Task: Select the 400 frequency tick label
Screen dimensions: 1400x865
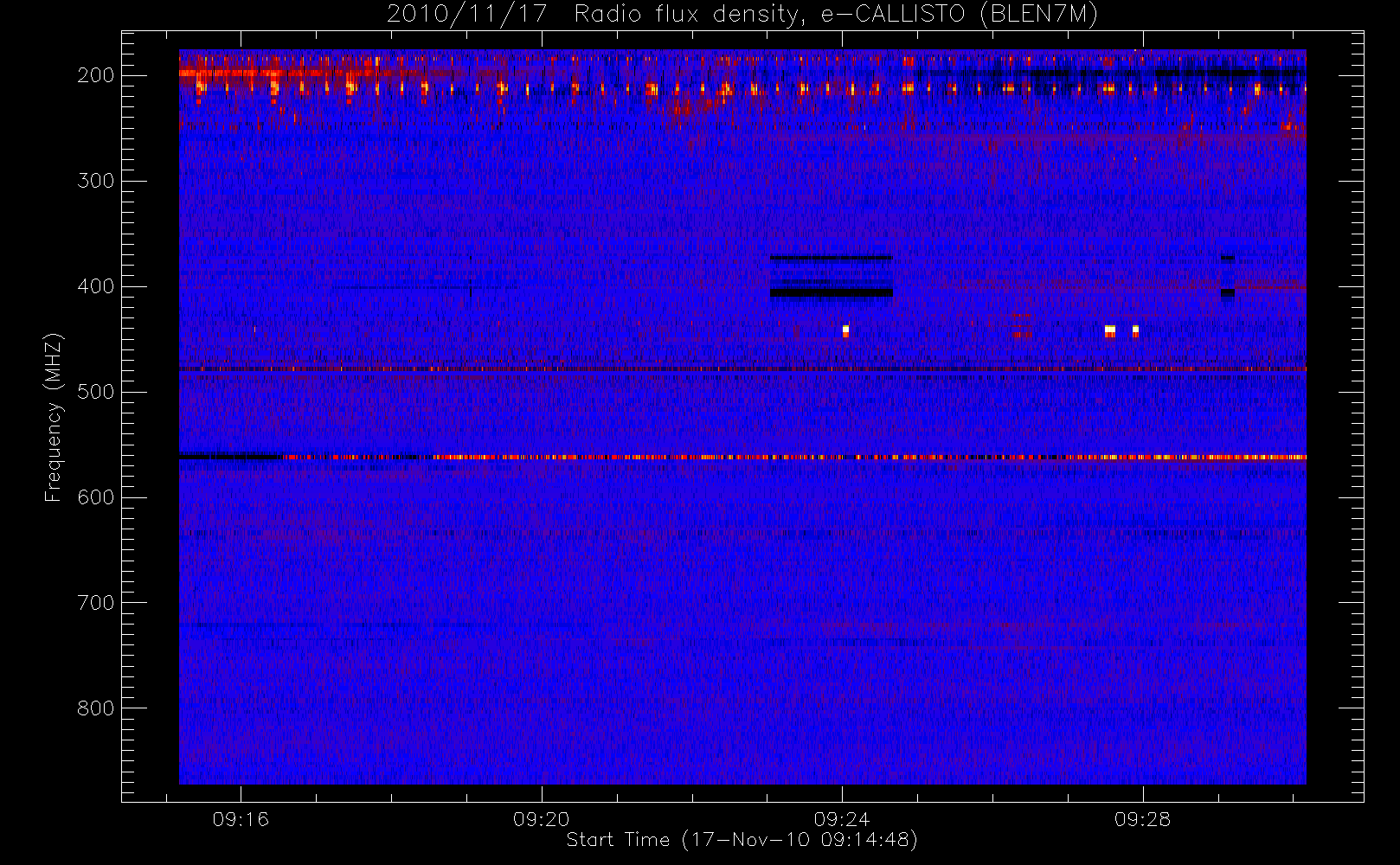Action: click(x=95, y=286)
